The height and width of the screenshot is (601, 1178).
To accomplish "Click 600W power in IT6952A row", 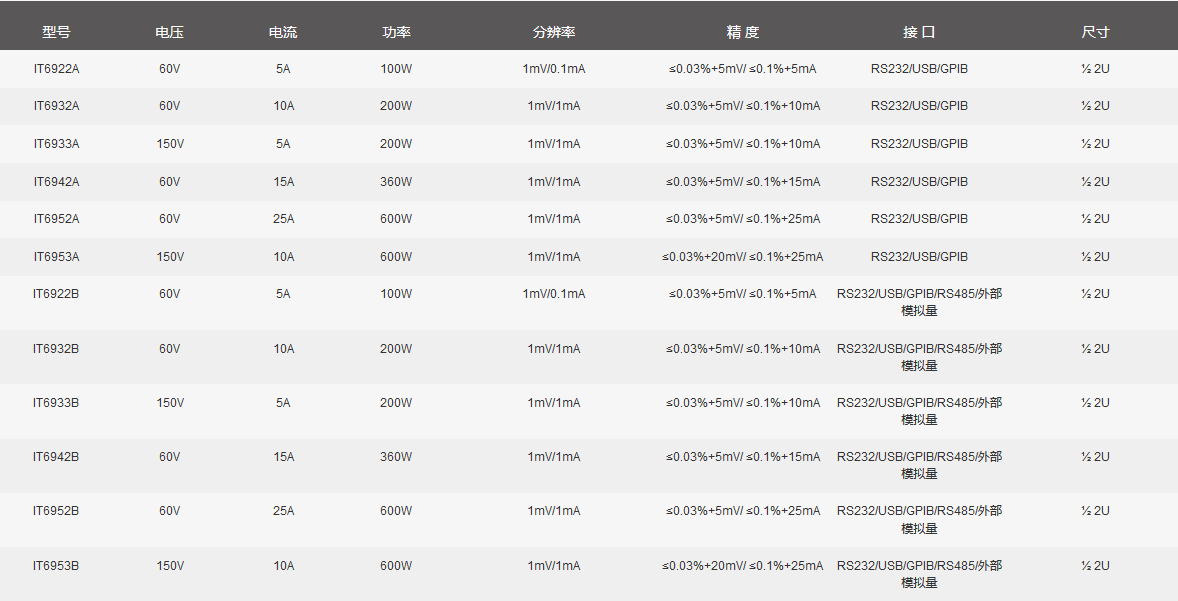I will 396,219.
